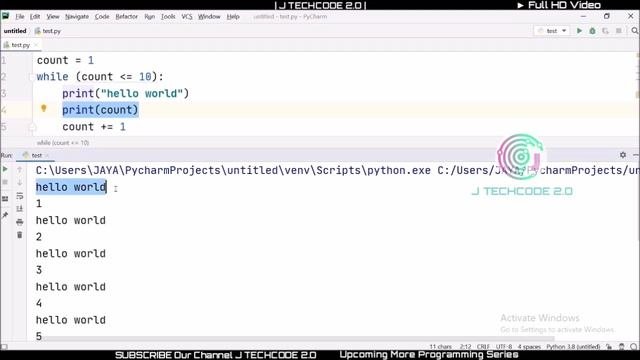Open the Python 3.8 interpreter selector
This screenshot has width=640, height=360.
[x=573, y=347]
